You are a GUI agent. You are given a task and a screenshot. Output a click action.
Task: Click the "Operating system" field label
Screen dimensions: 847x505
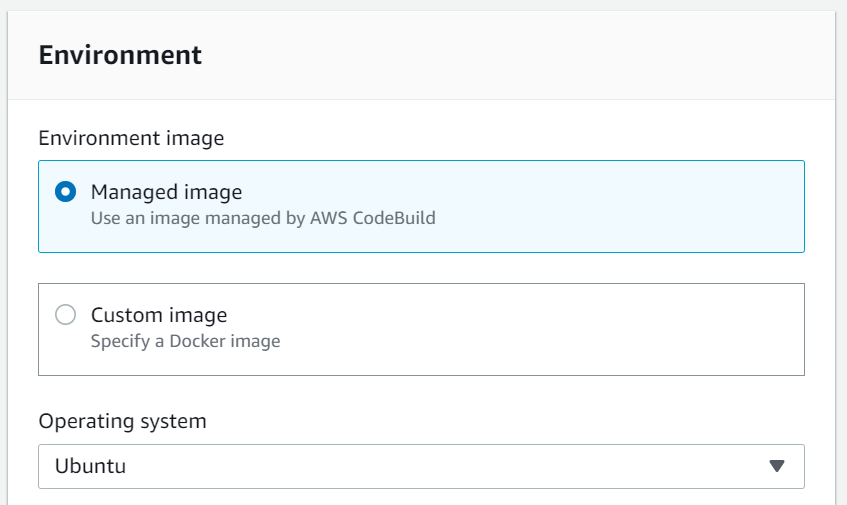[122, 421]
